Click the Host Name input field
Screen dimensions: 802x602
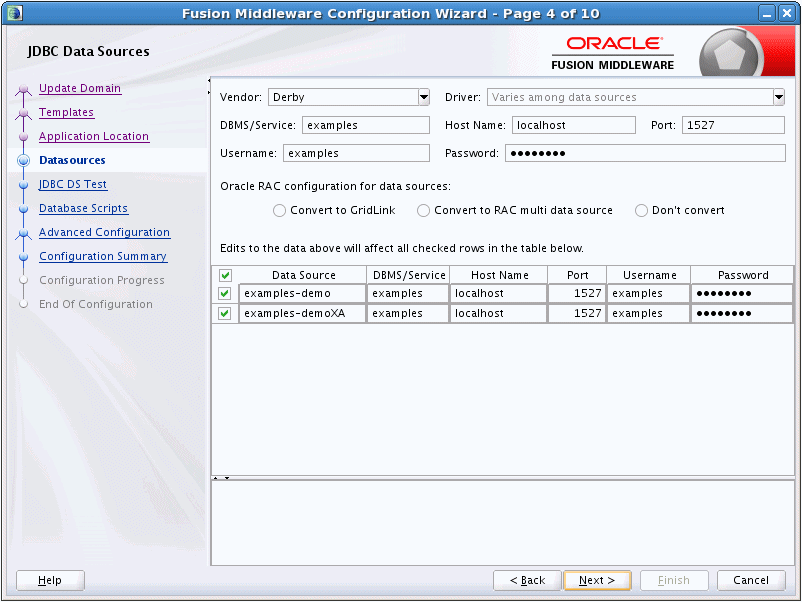pos(574,125)
